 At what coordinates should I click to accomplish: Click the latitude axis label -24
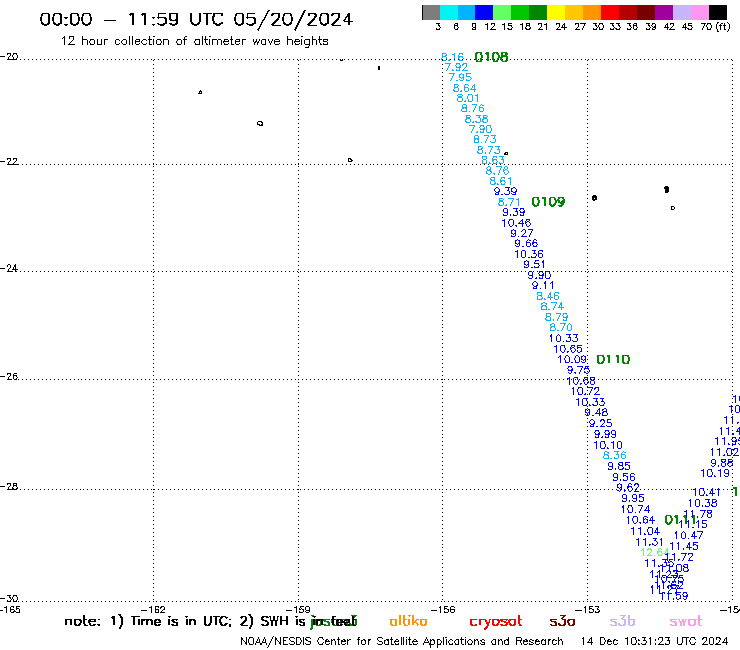(x=9, y=268)
